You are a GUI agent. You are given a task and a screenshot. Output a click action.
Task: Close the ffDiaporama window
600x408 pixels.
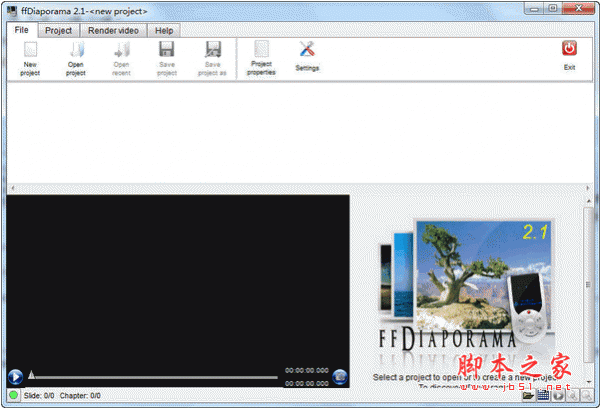pos(578,8)
